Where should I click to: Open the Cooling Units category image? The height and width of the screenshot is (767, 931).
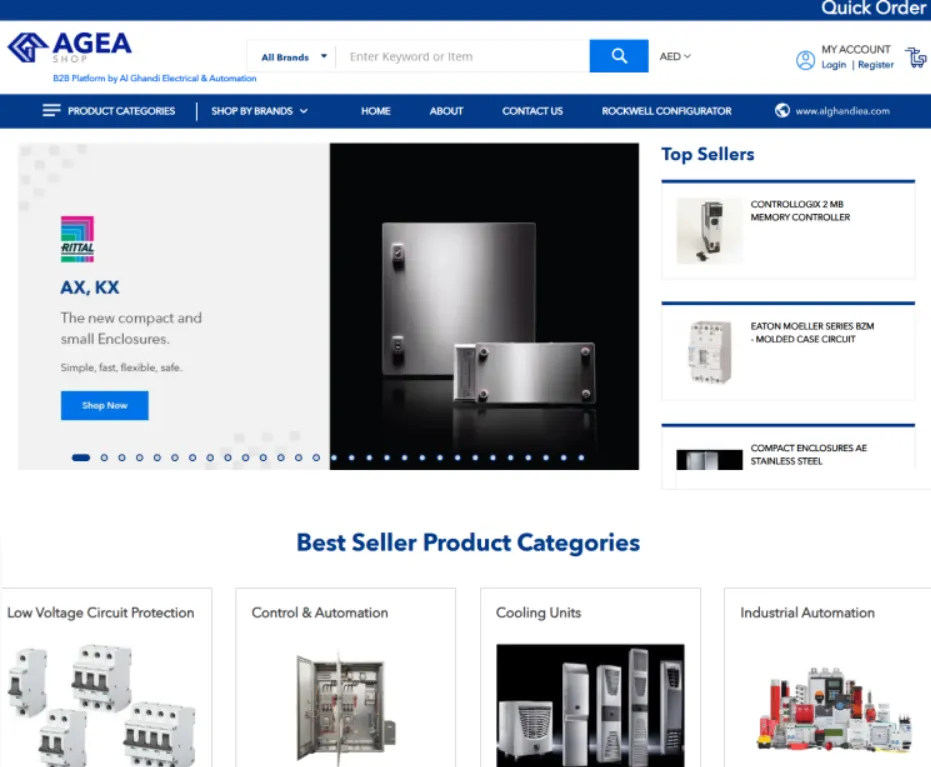(590, 705)
